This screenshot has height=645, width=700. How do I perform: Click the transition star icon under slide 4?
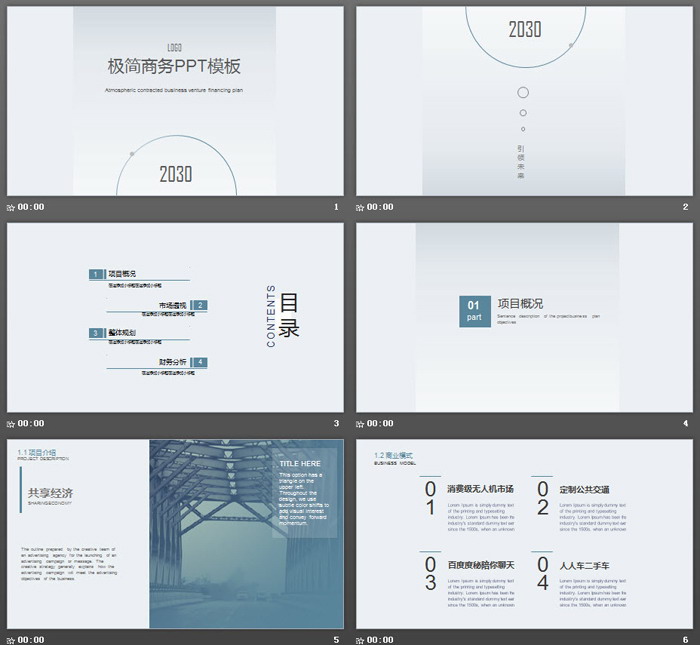point(361,423)
